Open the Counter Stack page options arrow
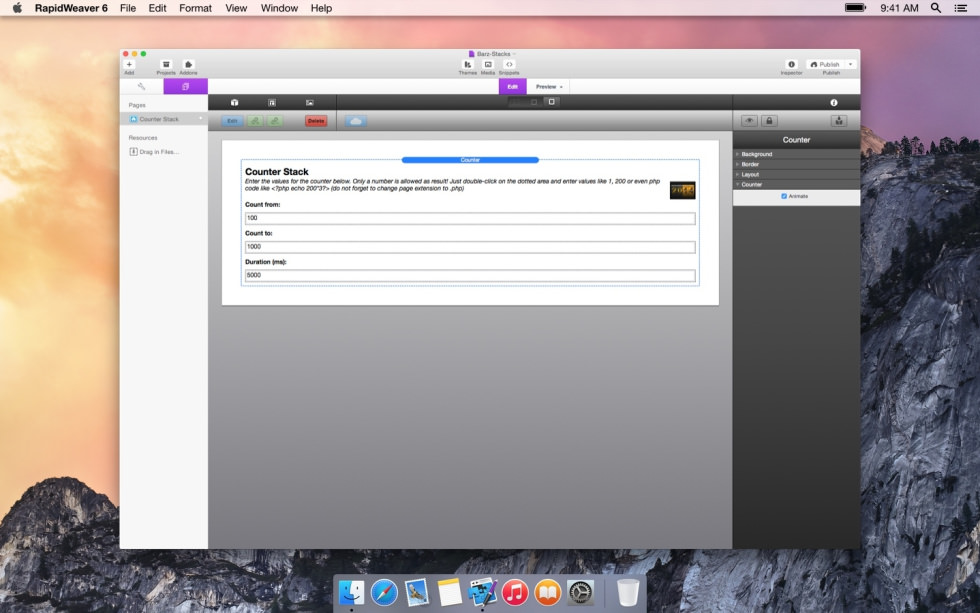This screenshot has height=613, width=980. coord(201,119)
